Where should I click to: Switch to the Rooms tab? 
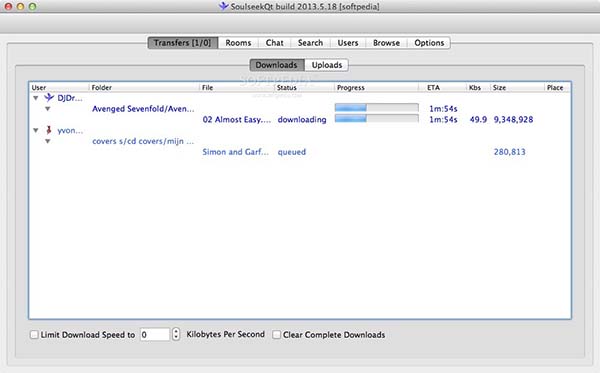(x=238, y=43)
